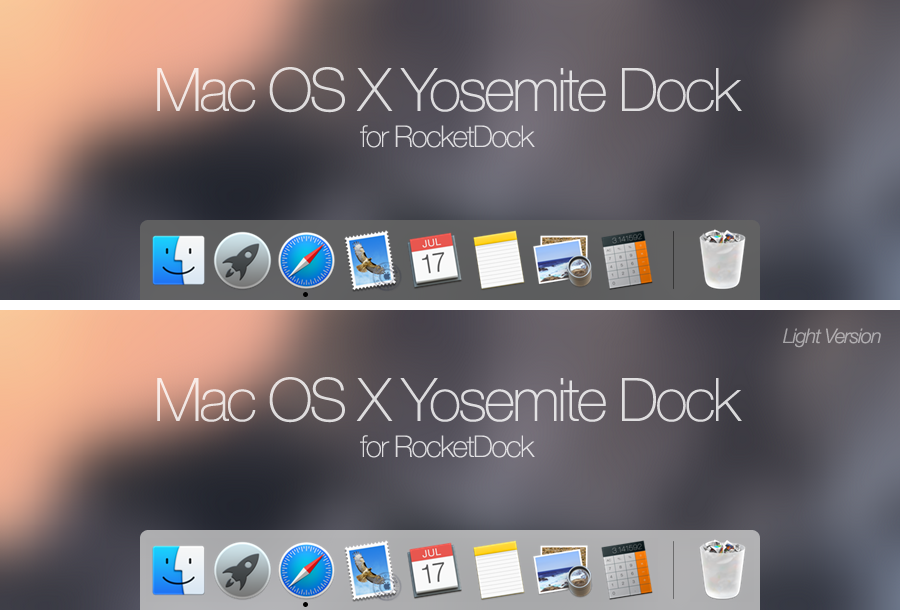The image size is (900, 610).
Task: Click the upper 'Mac OS X Yosemite Dock' title
Action: coord(448,91)
